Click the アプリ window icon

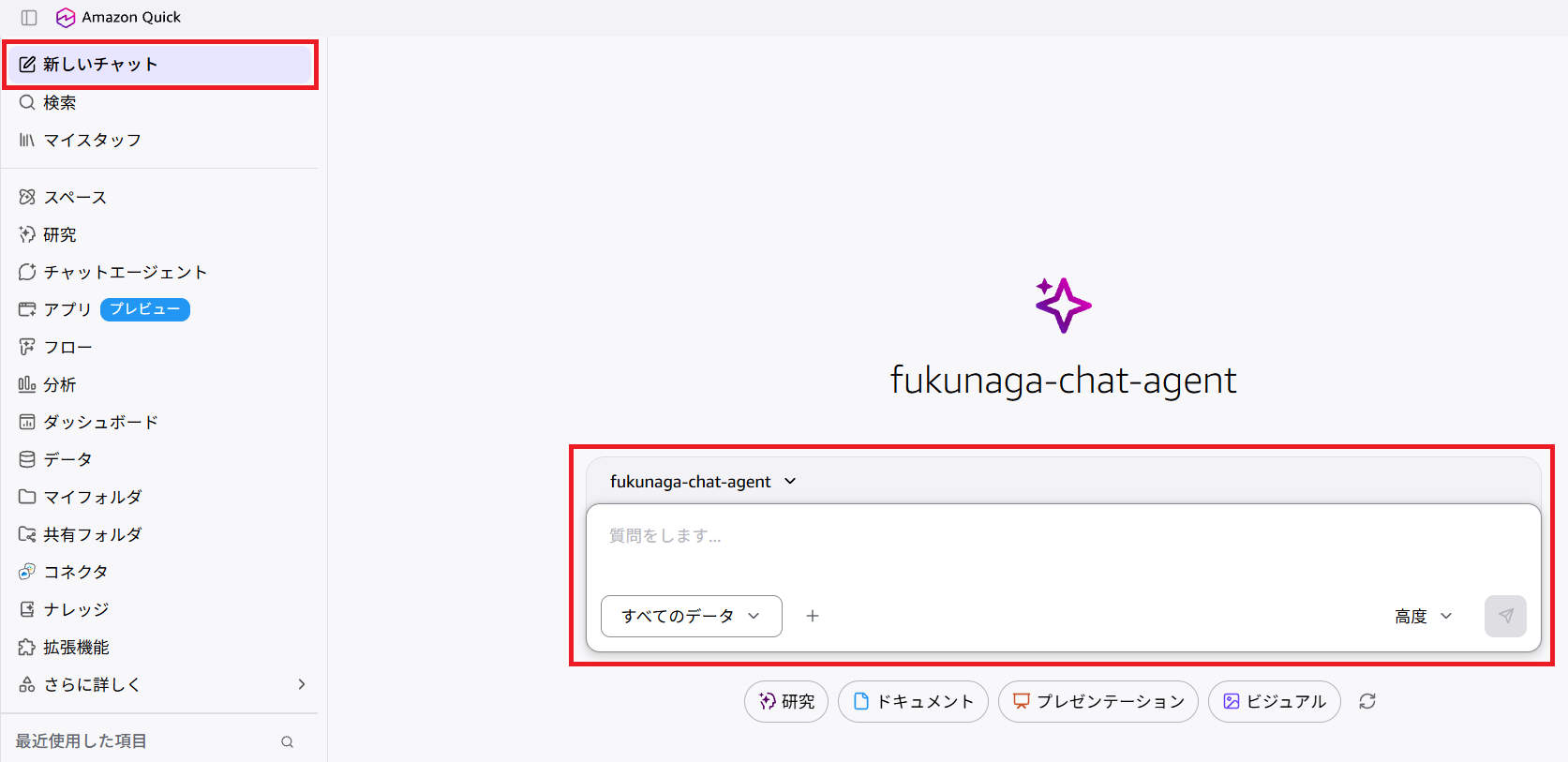[27, 309]
